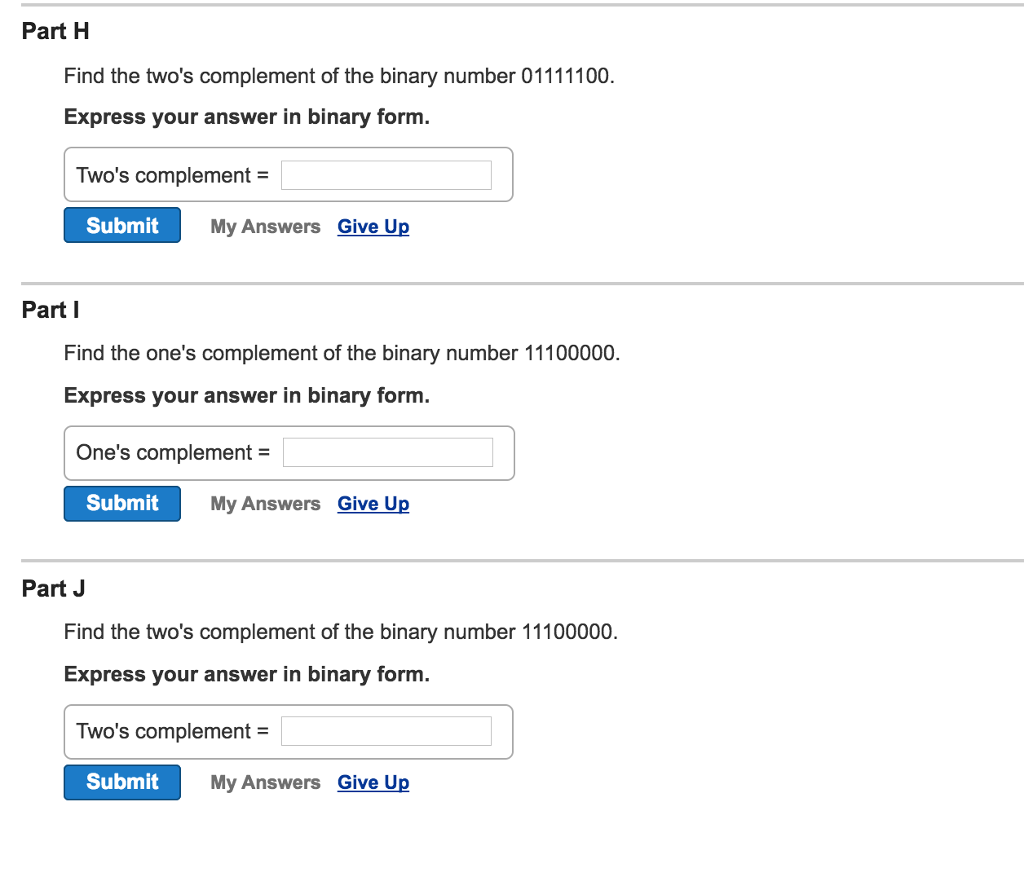Submit the answer for Part J

[x=121, y=781]
